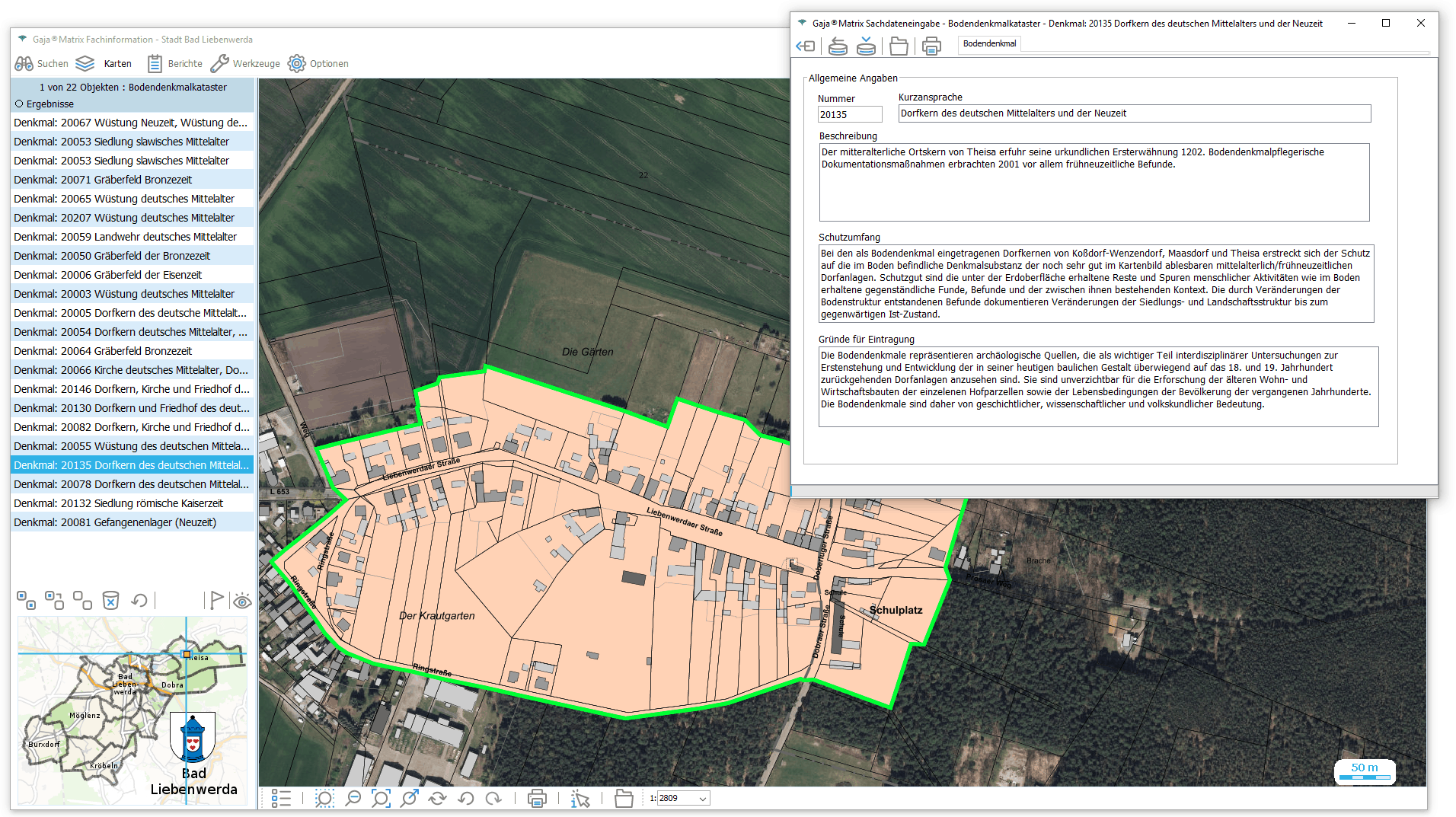Screen dimensions: 1456x817
Task: Click the exit back arrow in Sachdateneingabe
Action: [x=805, y=46]
